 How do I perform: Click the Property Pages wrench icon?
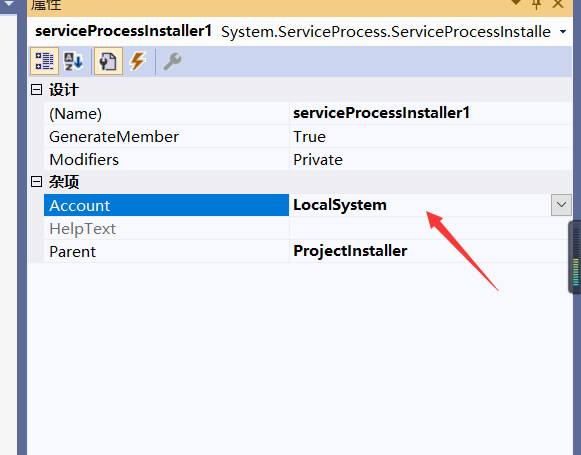(x=172, y=61)
